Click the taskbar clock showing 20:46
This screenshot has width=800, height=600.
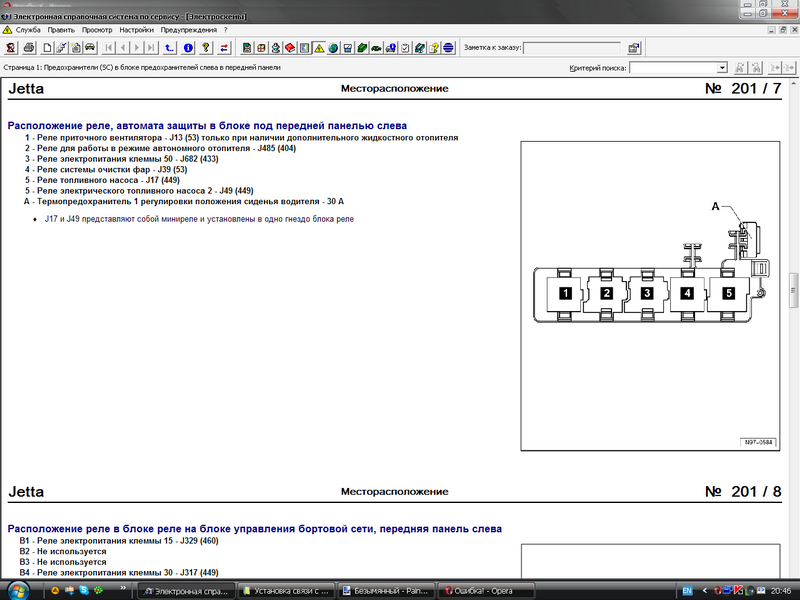781,591
